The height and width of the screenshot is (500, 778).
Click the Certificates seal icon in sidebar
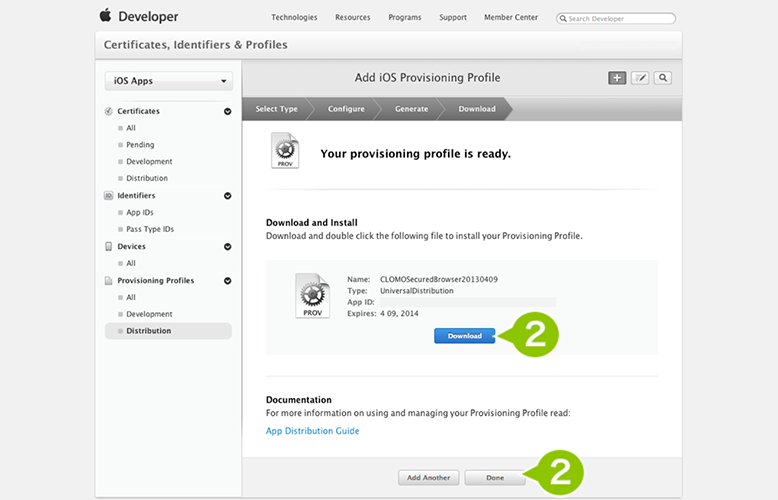point(109,111)
